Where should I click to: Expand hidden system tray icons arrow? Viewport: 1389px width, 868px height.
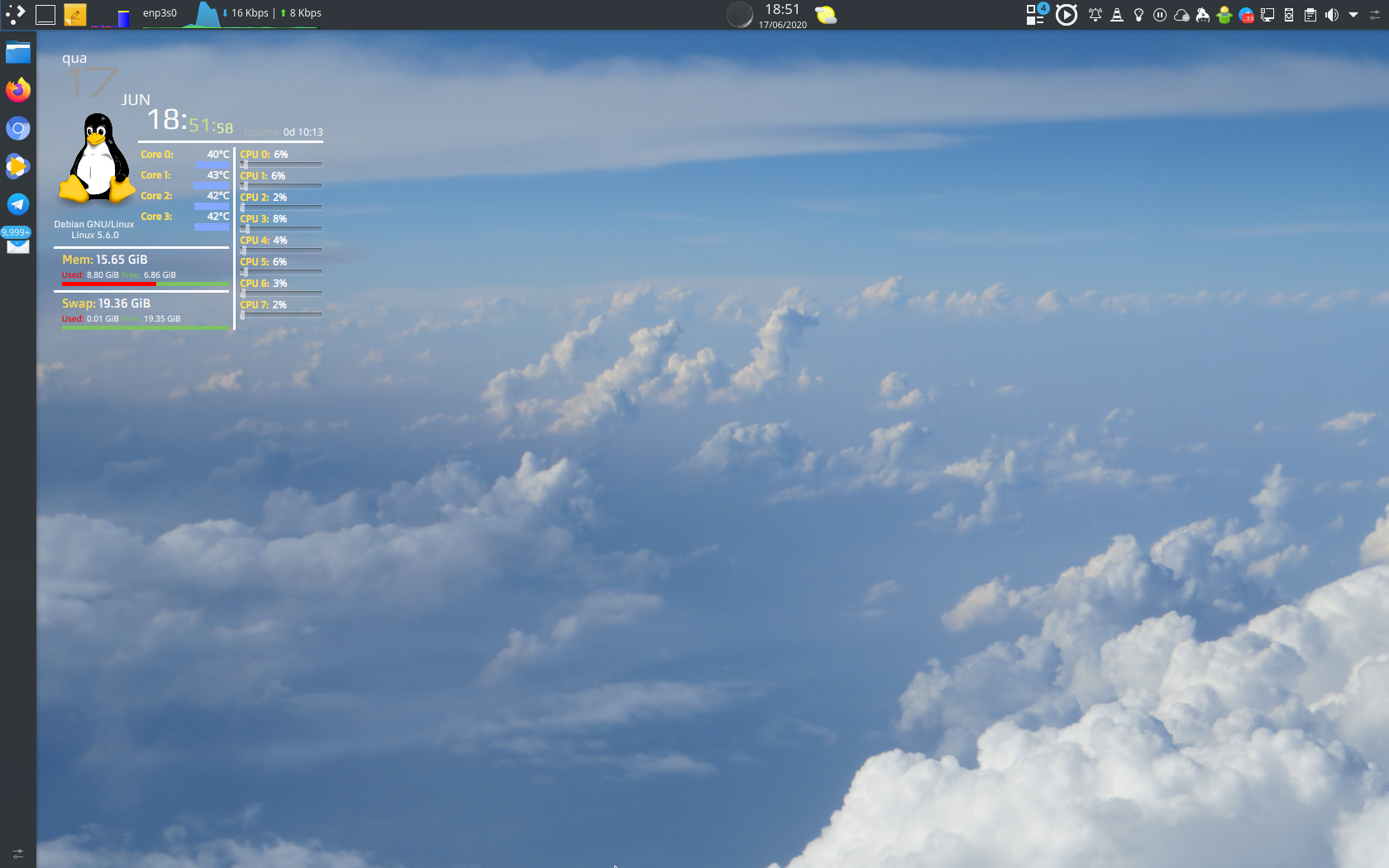coord(1353,15)
